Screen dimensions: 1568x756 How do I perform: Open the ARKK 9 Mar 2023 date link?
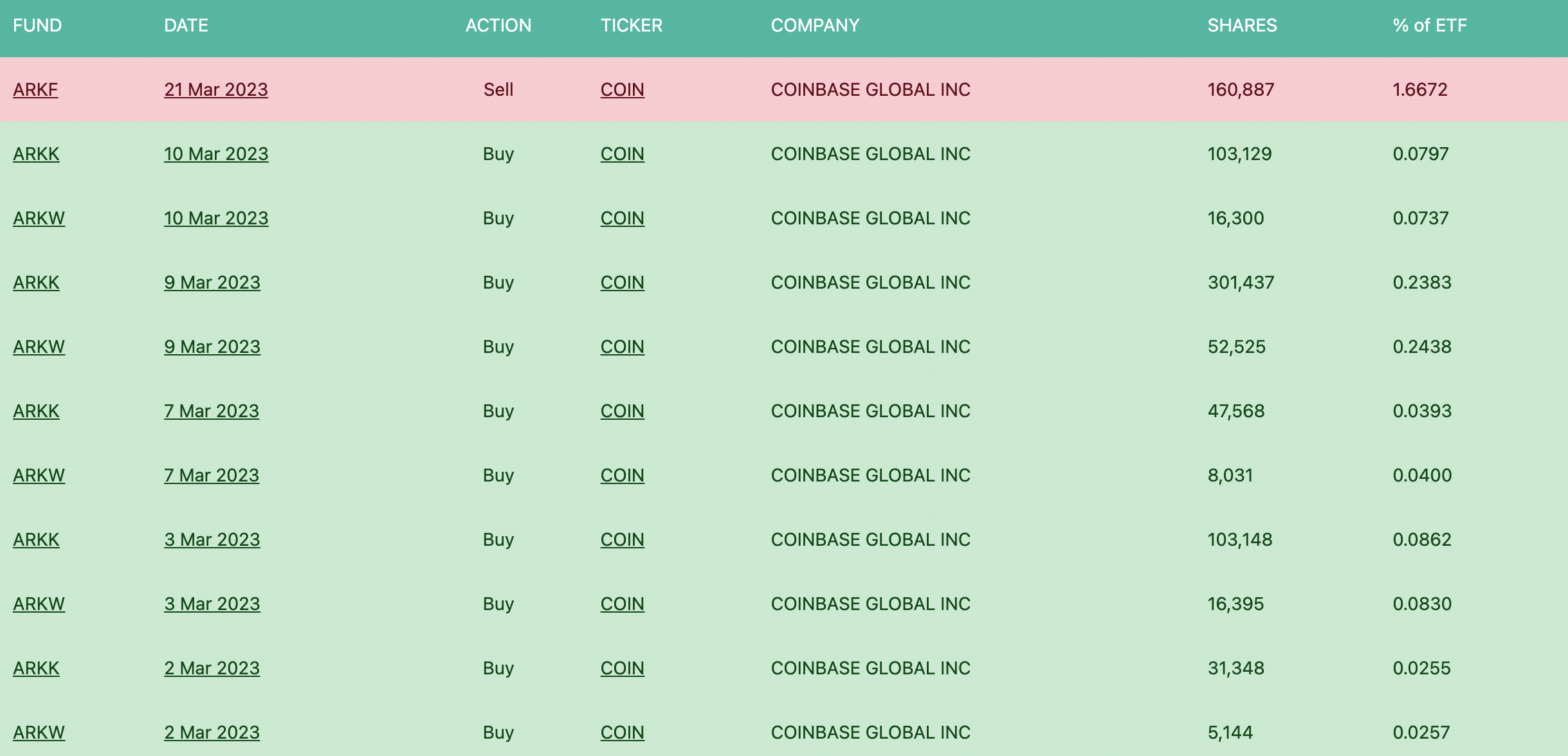[x=212, y=283]
